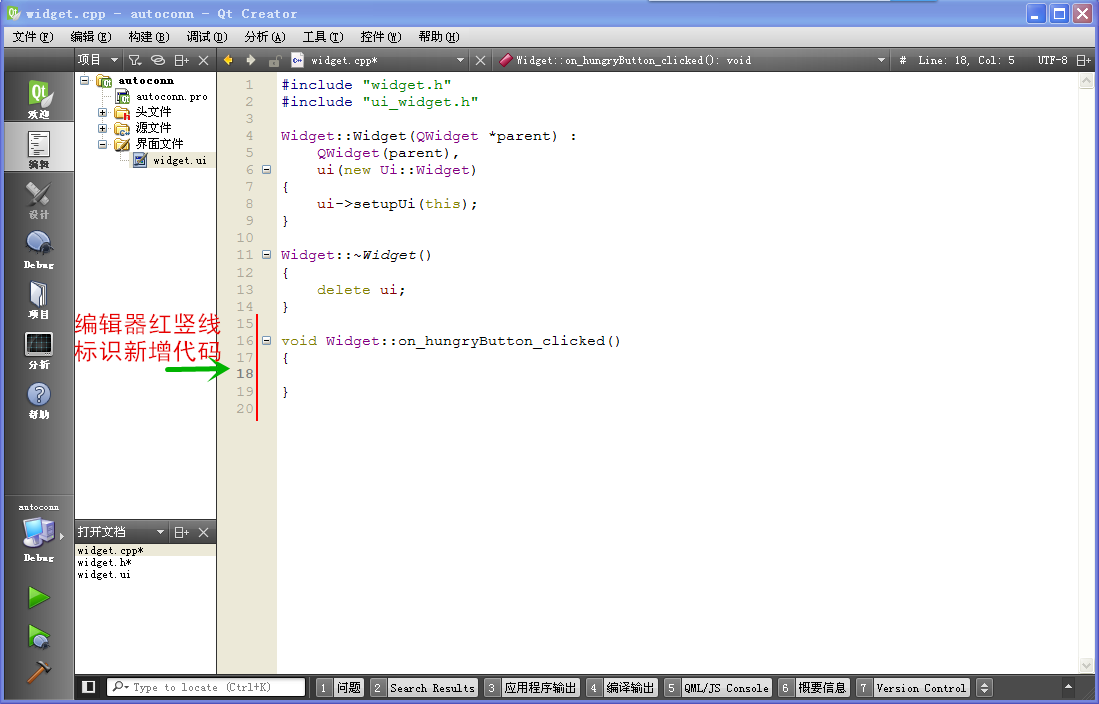Close the widget.cpp document
The image size is (1099, 704).
tap(480, 60)
